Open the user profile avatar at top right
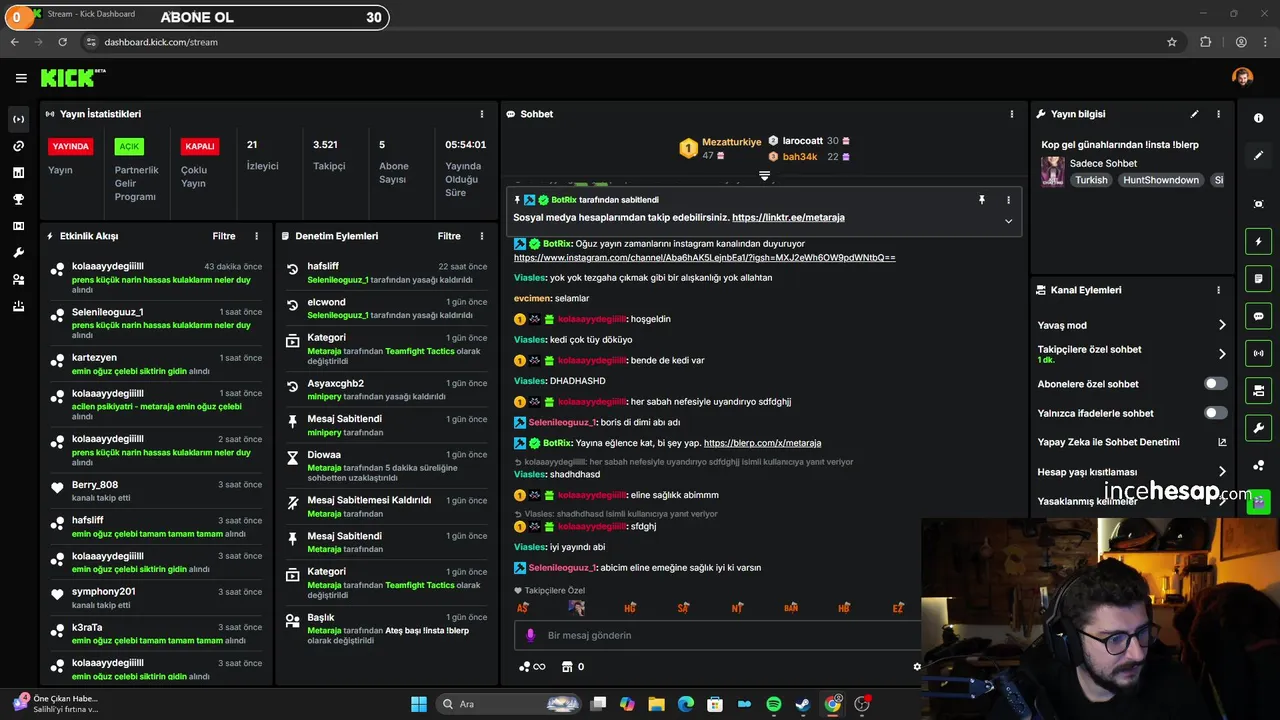The width and height of the screenshot is (1280, 720). (1242, 78)
